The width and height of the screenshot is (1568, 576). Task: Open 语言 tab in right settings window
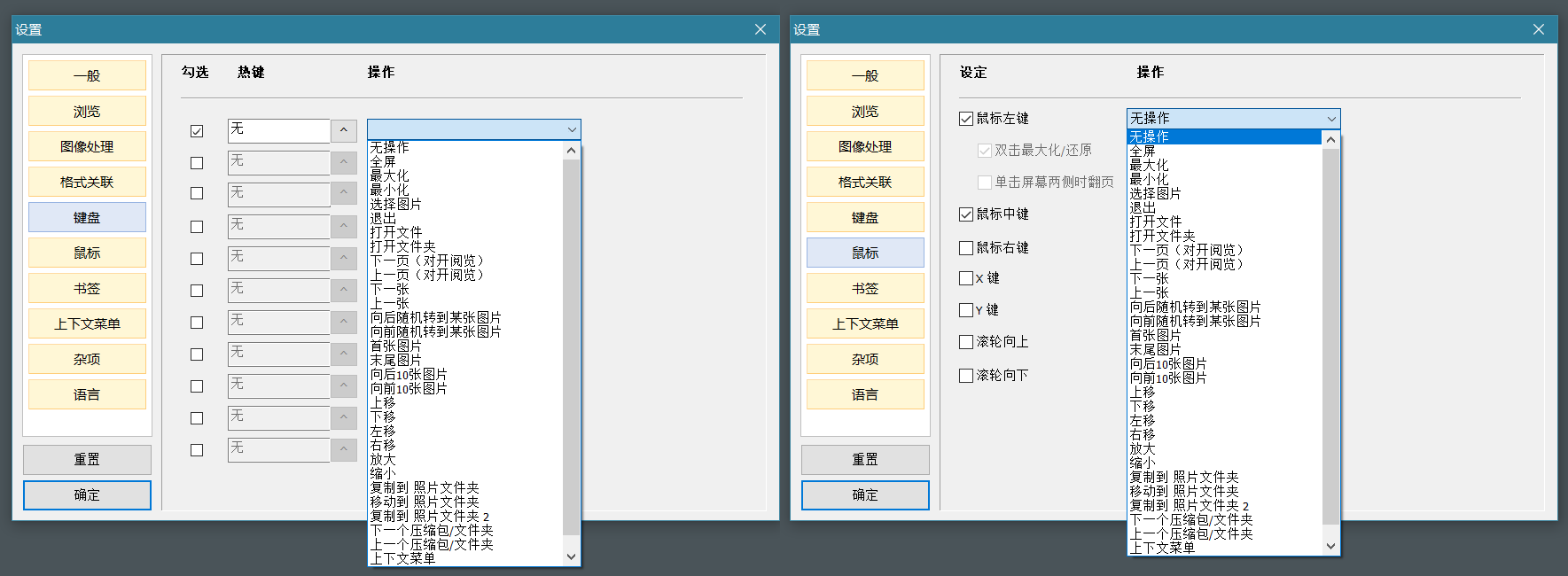(x=865, y=394)
